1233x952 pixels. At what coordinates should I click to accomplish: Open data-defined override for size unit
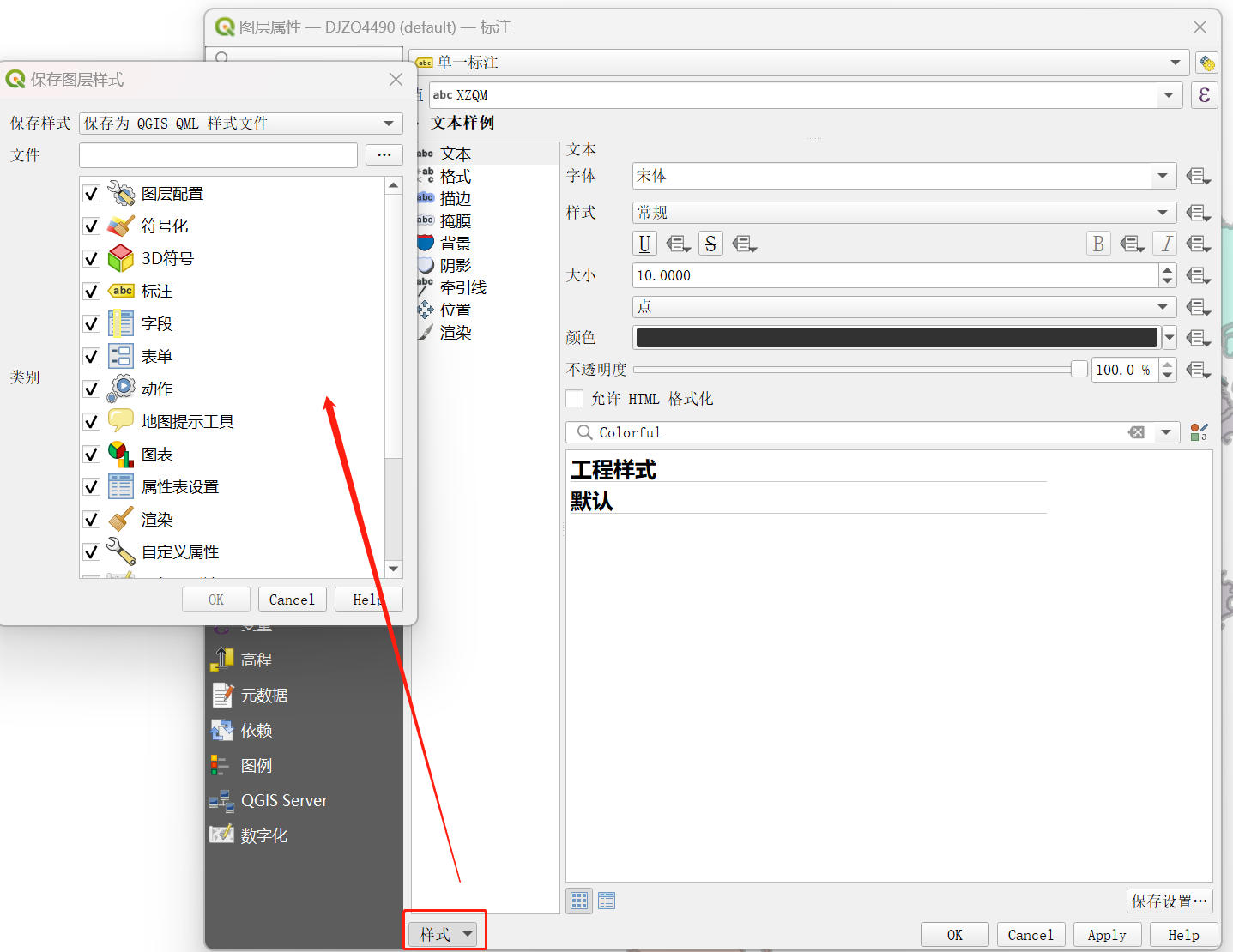pos(1199,307)
